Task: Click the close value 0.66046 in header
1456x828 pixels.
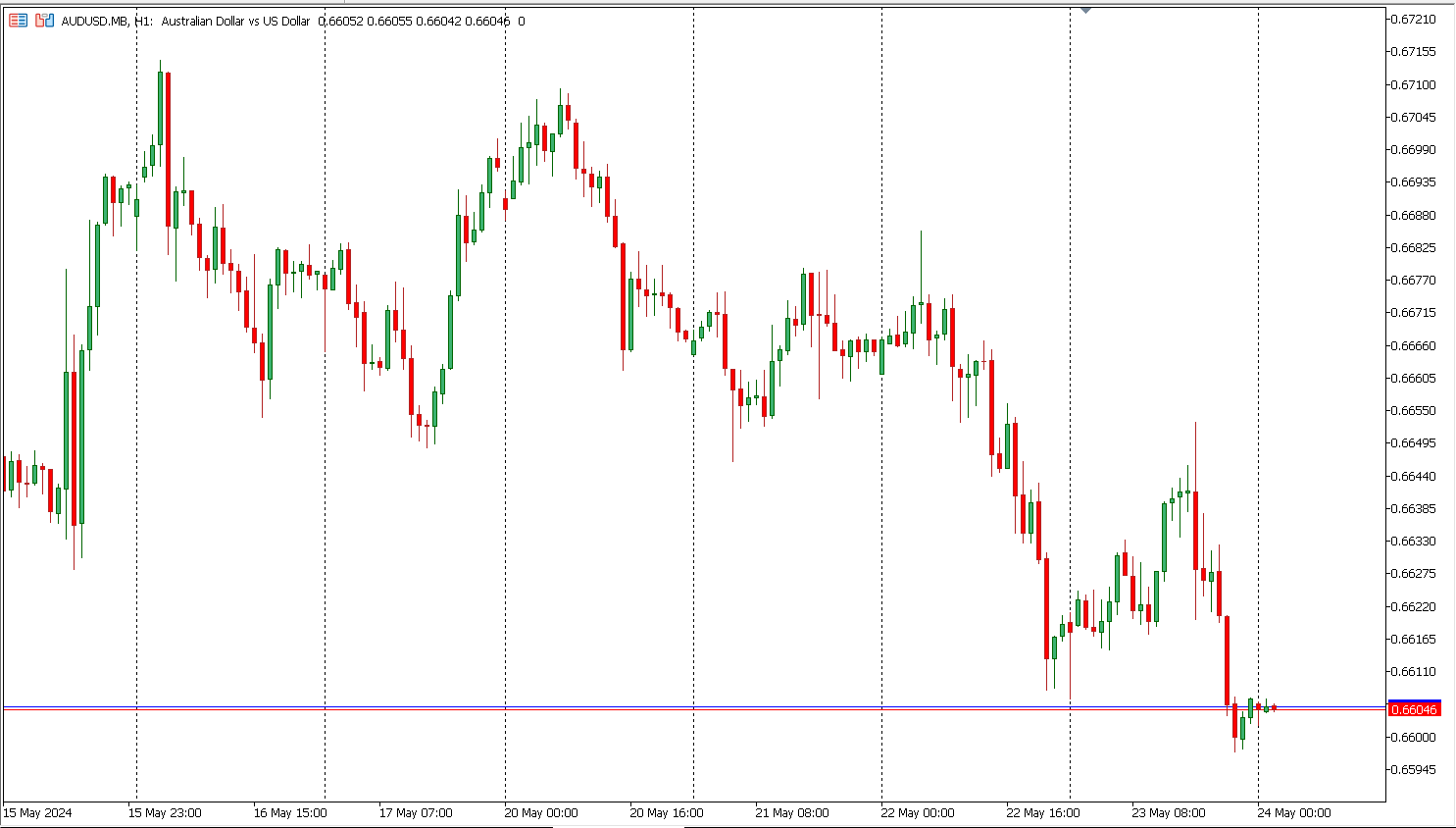Action: pyautogui.click(x=485, y=21)
